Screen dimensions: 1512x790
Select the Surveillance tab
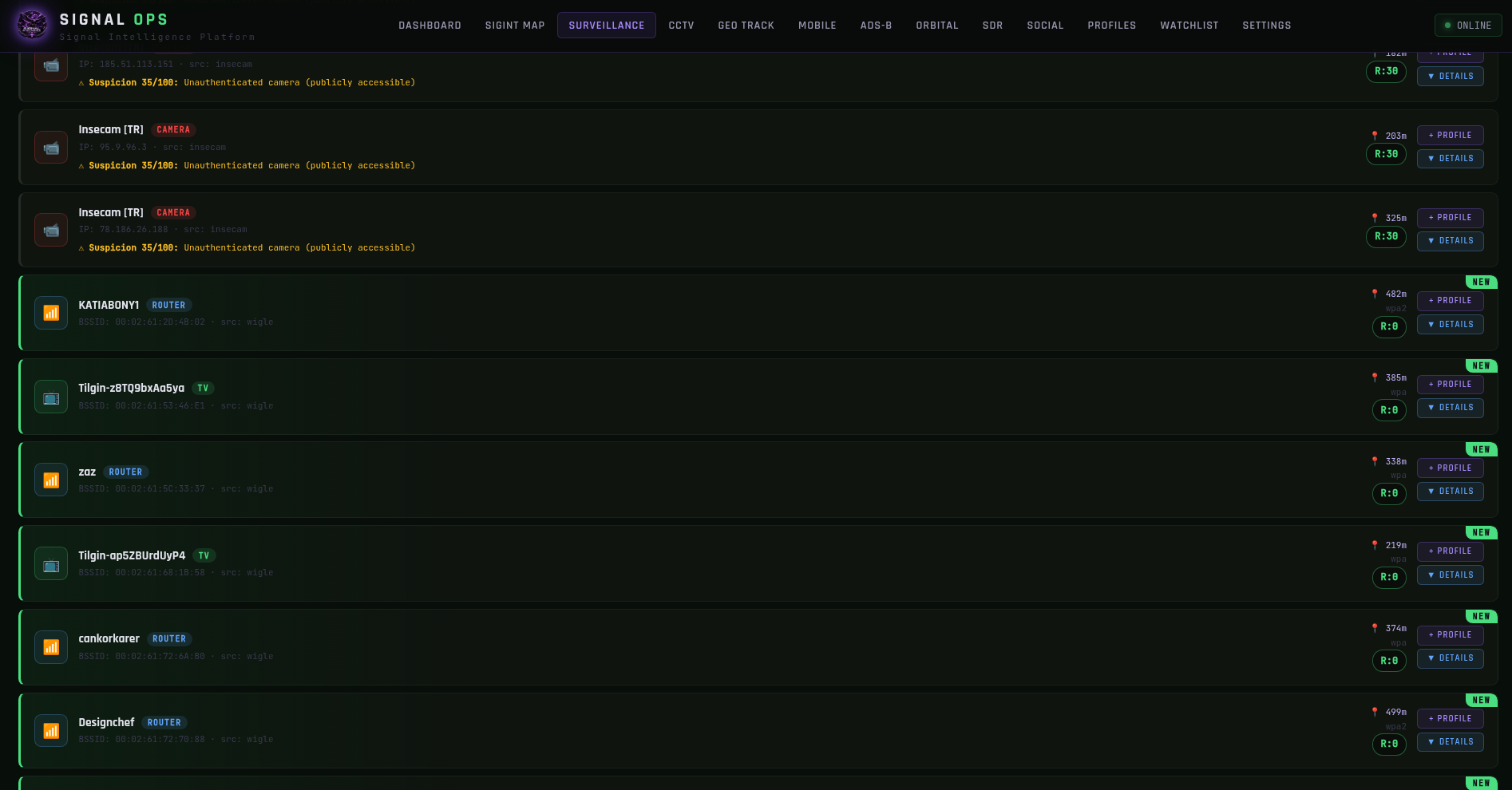pos(607,26)
